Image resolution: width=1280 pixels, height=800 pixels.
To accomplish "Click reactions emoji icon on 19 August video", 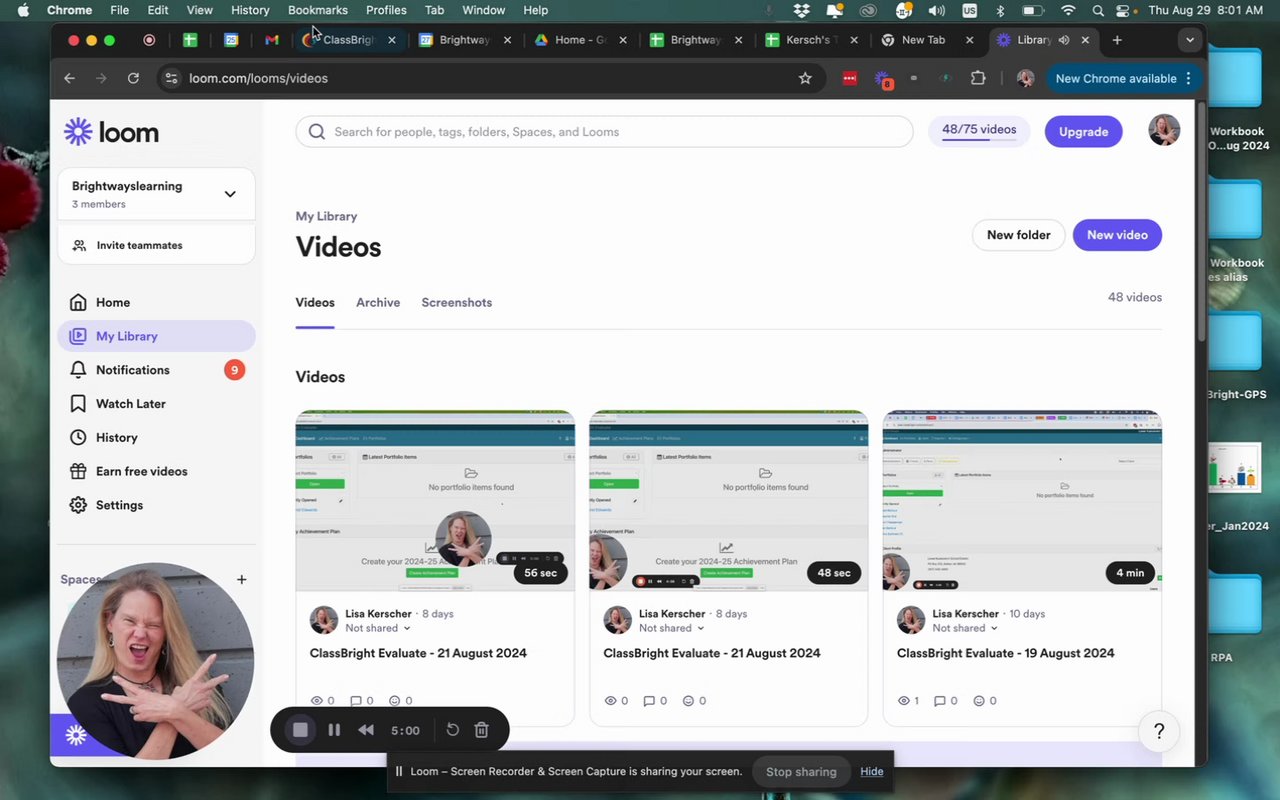I will (x=979, y=701).
